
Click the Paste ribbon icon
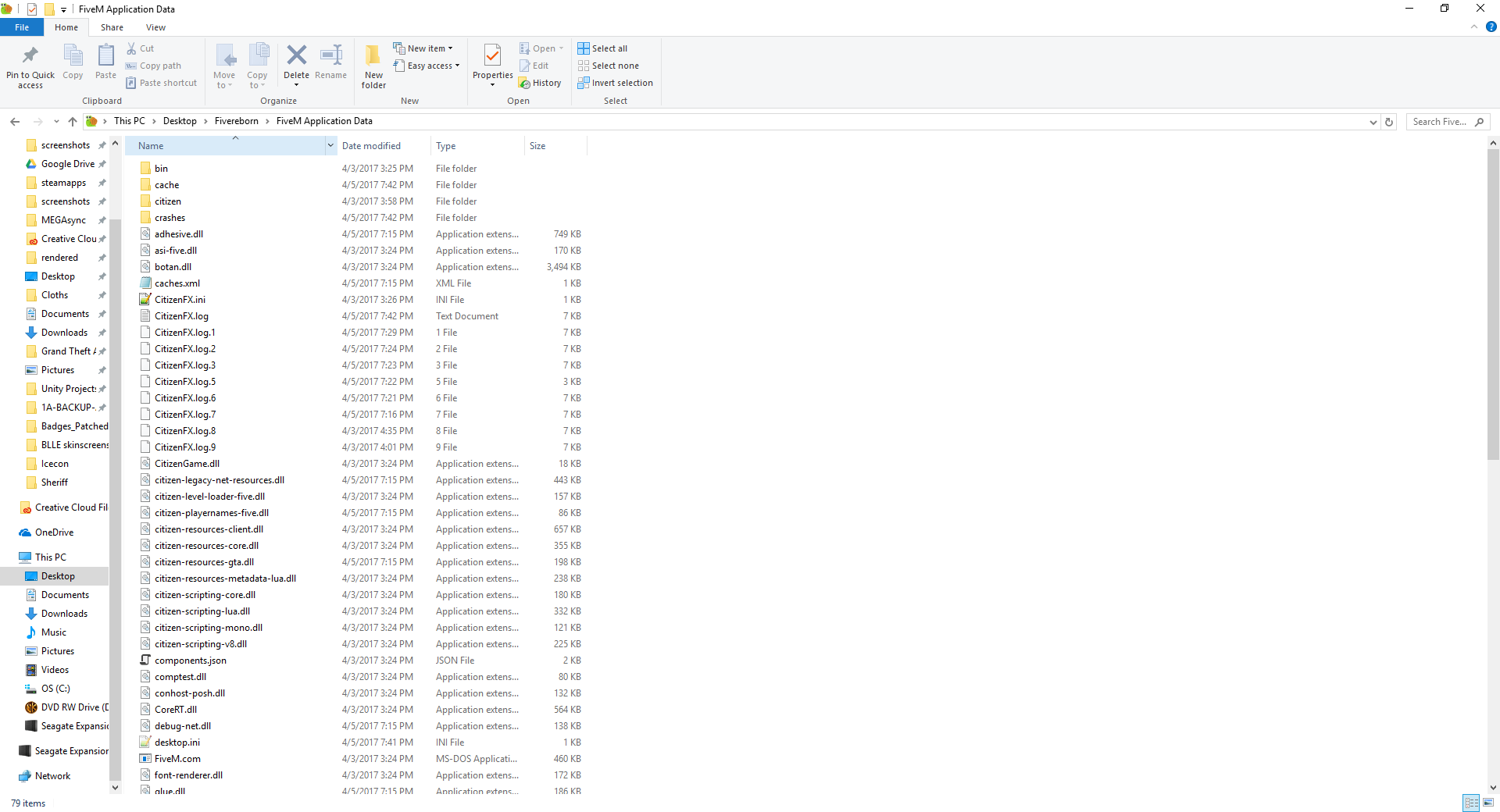click(105, 55)
